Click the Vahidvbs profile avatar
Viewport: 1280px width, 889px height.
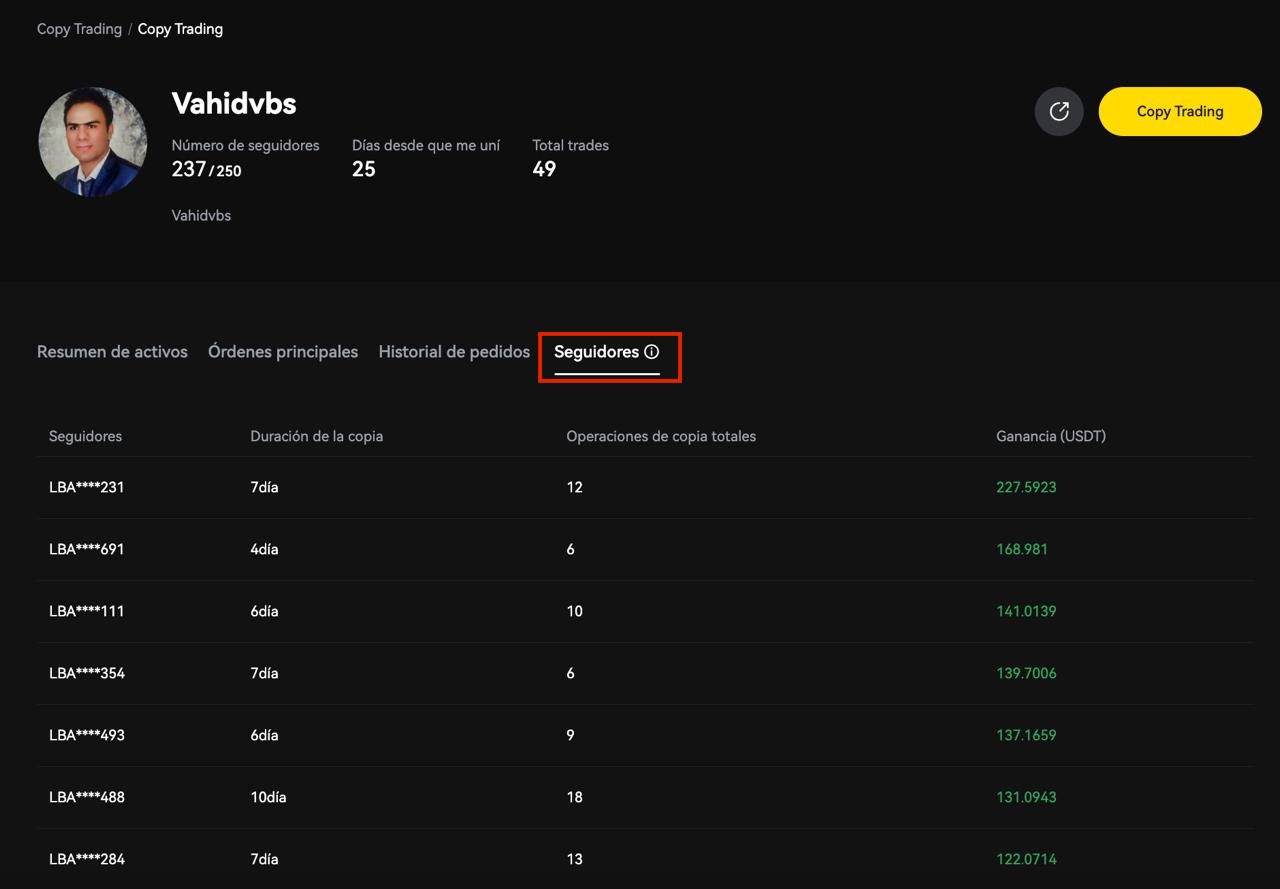point(93,141)
